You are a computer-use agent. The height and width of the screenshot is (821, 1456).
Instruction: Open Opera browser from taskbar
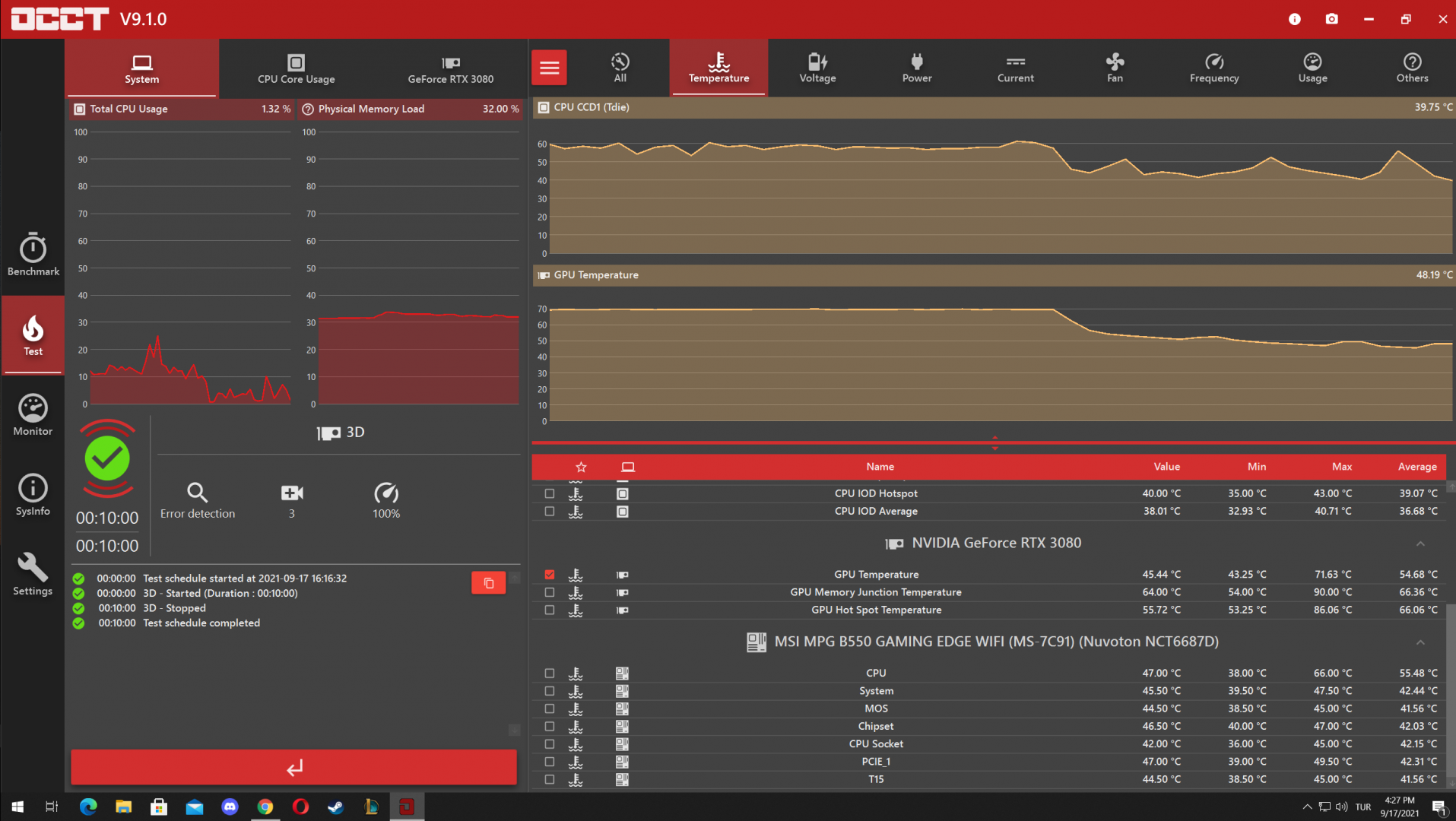[300, 807]
